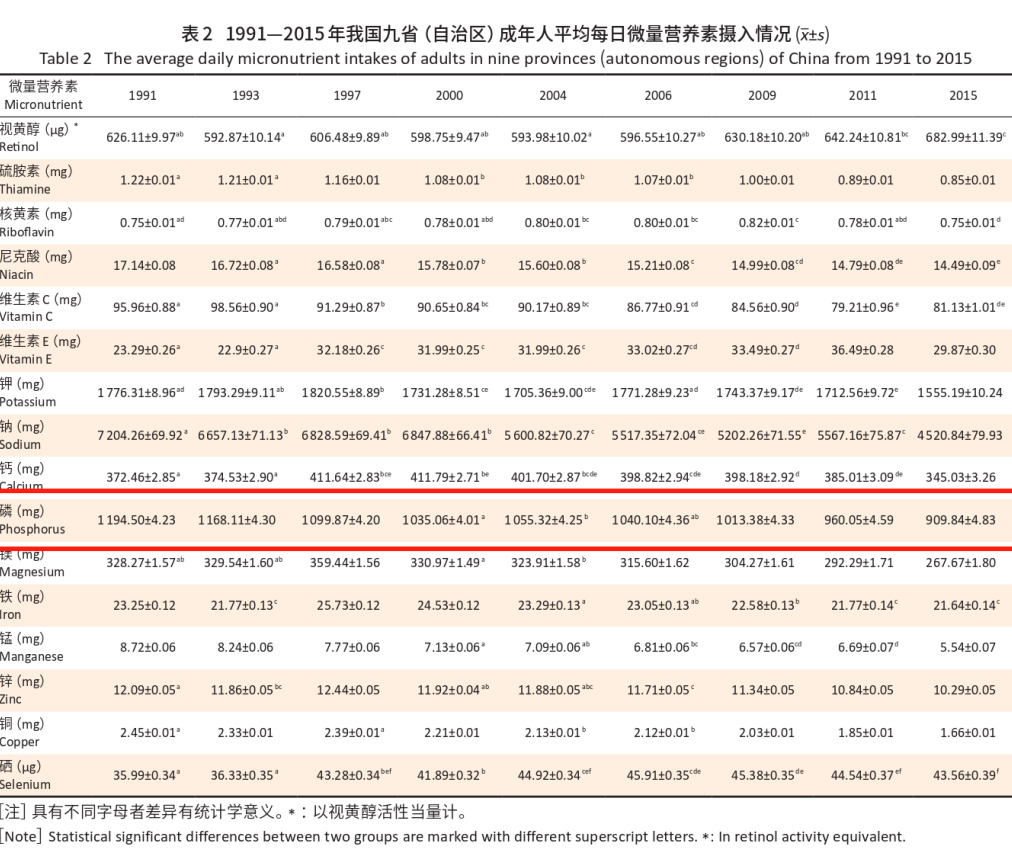
Task: Select the 2015 column header
Action: coord(963,96)
